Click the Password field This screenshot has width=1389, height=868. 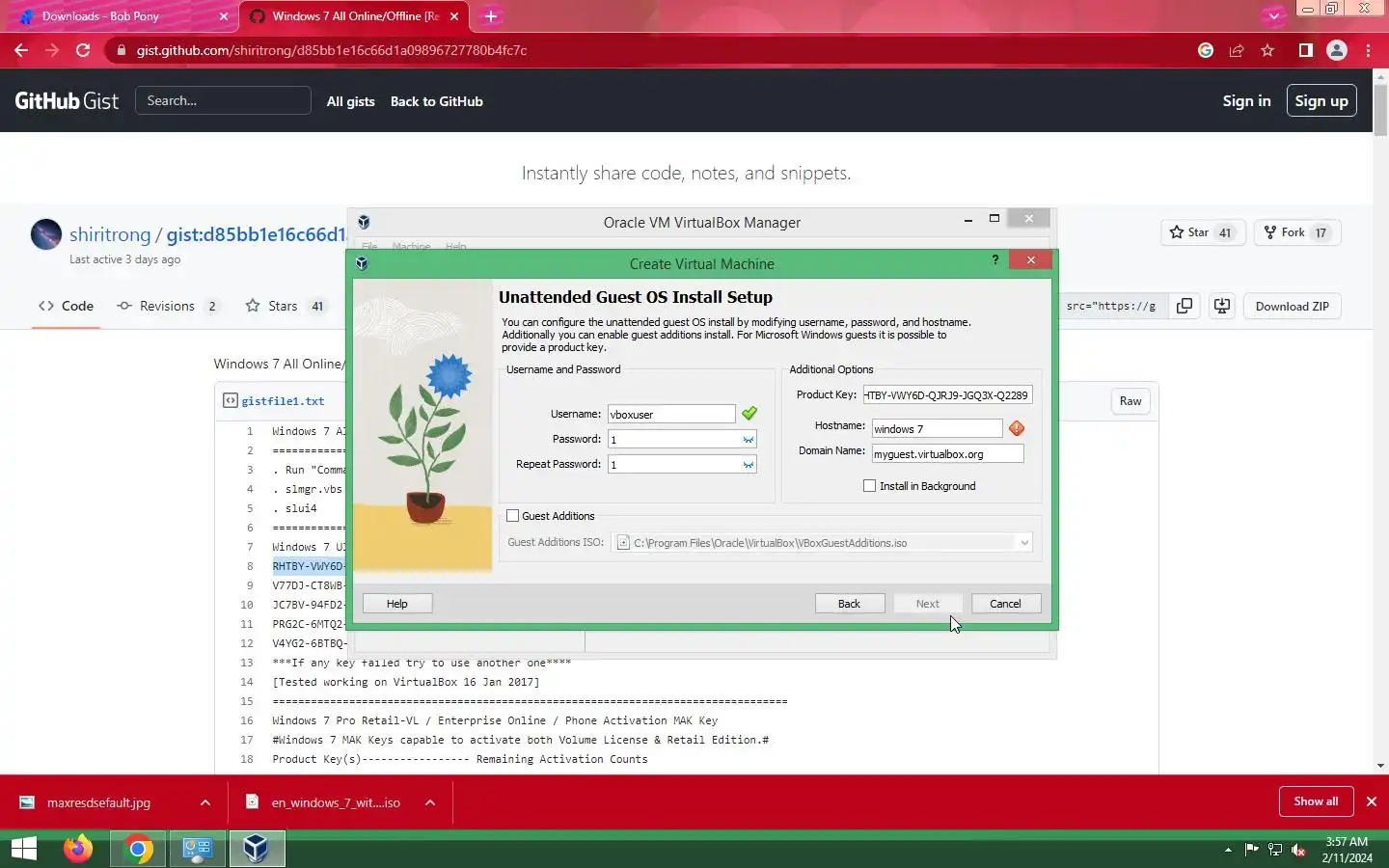[673, 439]
